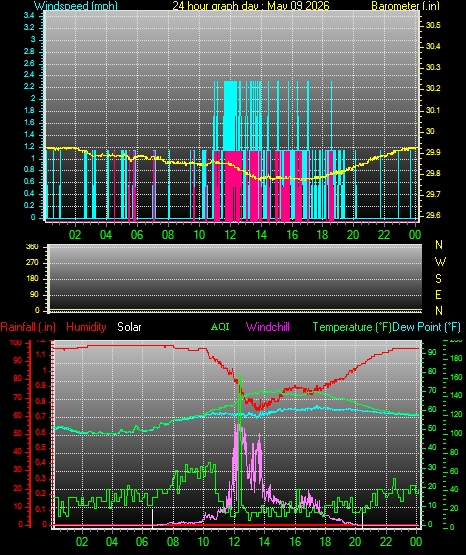Click hour 06 on the windspeed graph axis
Viewport: 466px width, 555px height.
tap(137, 235)
